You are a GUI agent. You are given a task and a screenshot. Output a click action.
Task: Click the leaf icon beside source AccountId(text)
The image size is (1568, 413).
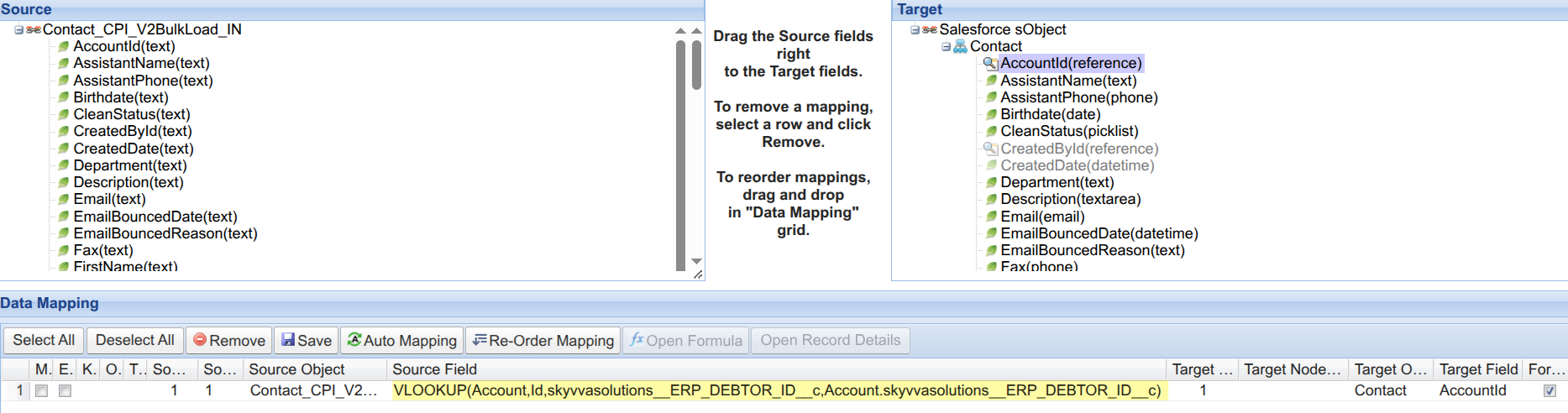click(64, 46)
